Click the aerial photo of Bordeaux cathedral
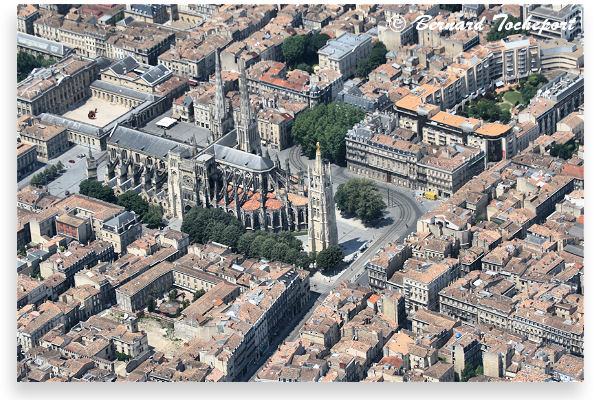600x400 pixels. click(x=300, y=193)
